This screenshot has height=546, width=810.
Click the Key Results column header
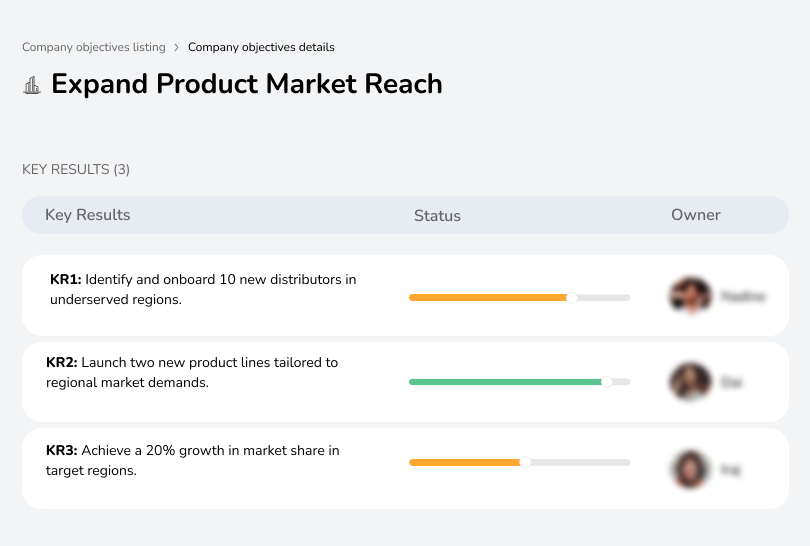pyautogui.click(x=88, y=215)
